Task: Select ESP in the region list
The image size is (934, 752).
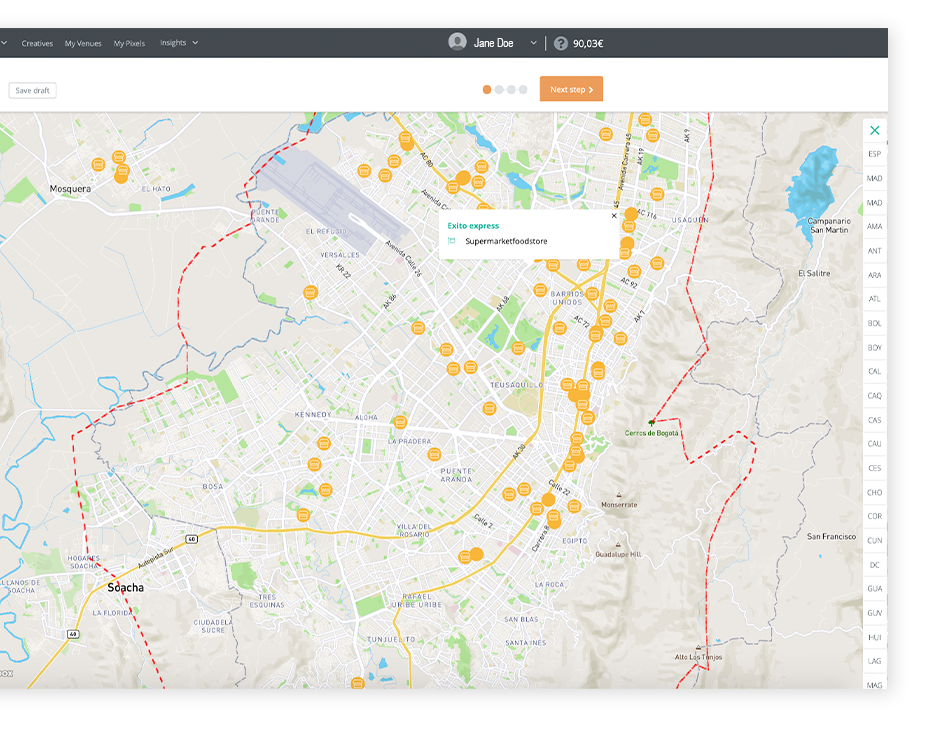Action: tap(874, 154)
